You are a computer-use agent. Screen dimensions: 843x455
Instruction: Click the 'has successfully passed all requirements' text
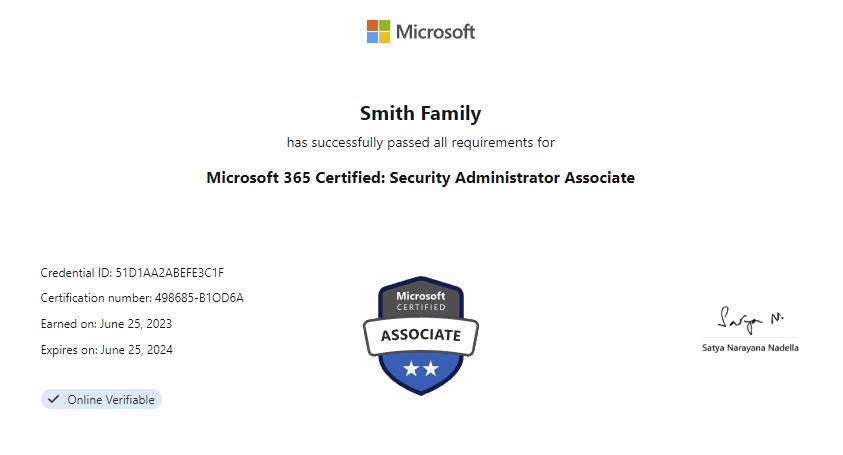(x=420, y=143)
